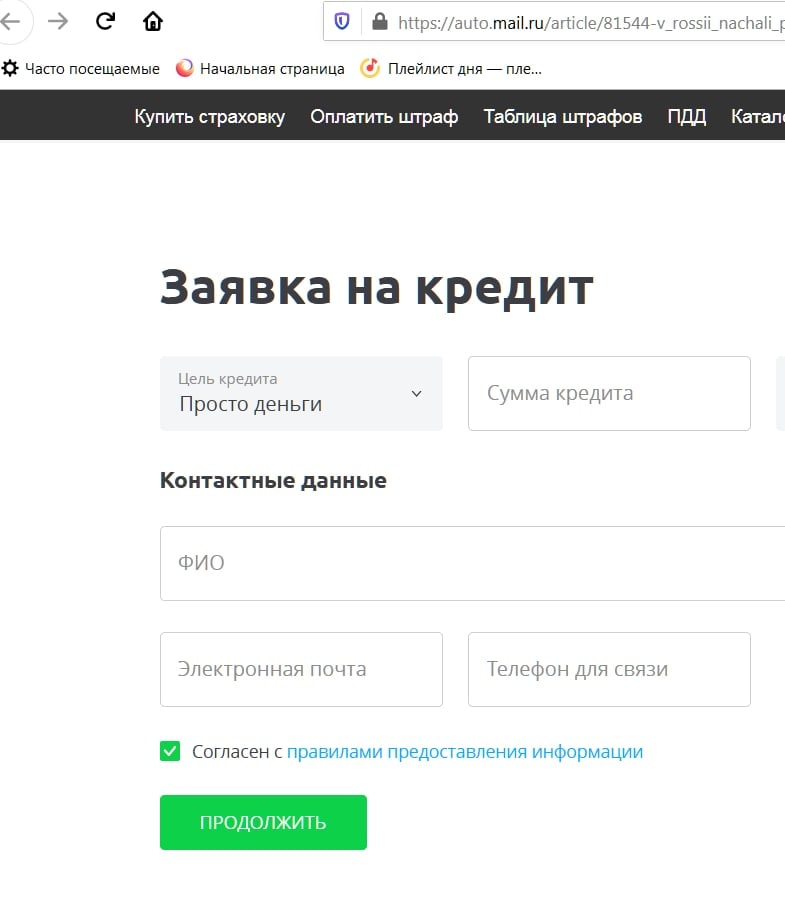Open the Часто посещаемые bookmark

click(80, 69)
